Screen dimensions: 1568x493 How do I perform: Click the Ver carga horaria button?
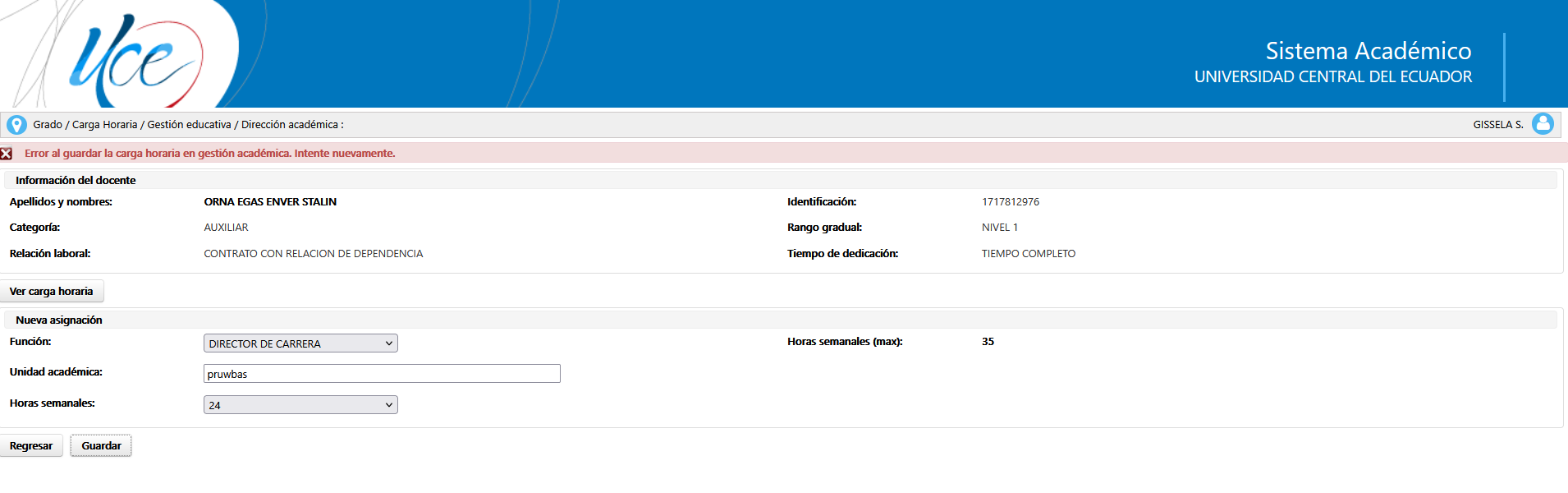52,292
